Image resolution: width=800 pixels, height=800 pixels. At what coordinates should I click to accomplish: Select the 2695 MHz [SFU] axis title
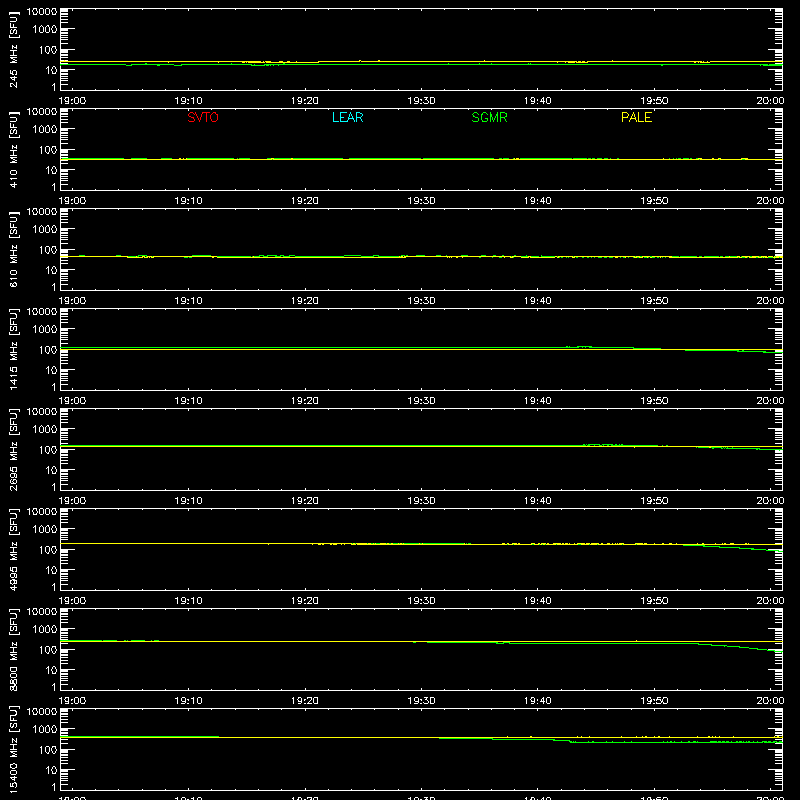[x=13, y=449]
